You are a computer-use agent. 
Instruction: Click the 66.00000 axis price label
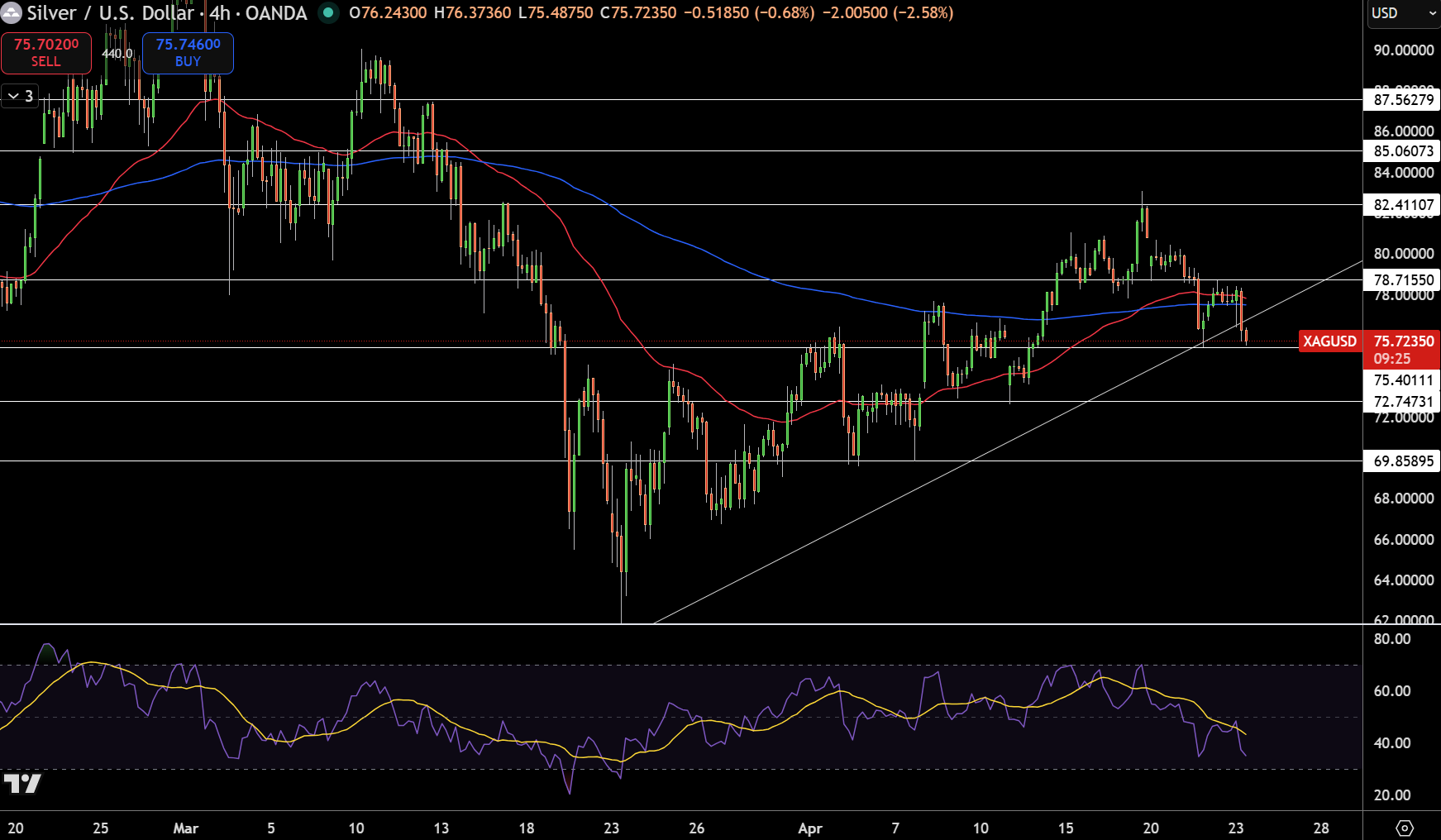(x=1403, y=540)
